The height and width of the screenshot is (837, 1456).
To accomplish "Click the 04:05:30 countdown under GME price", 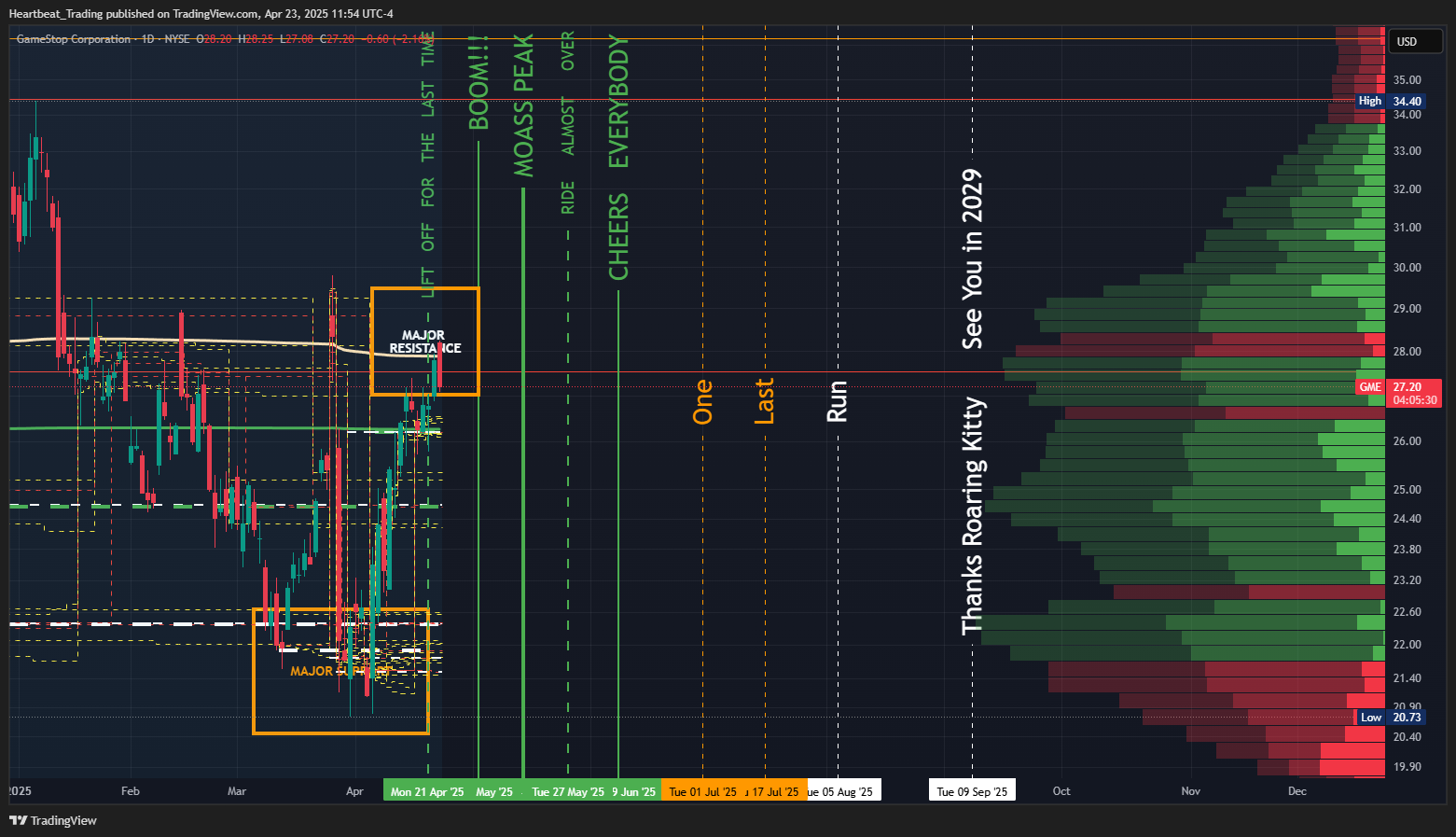I will 1415,400.
